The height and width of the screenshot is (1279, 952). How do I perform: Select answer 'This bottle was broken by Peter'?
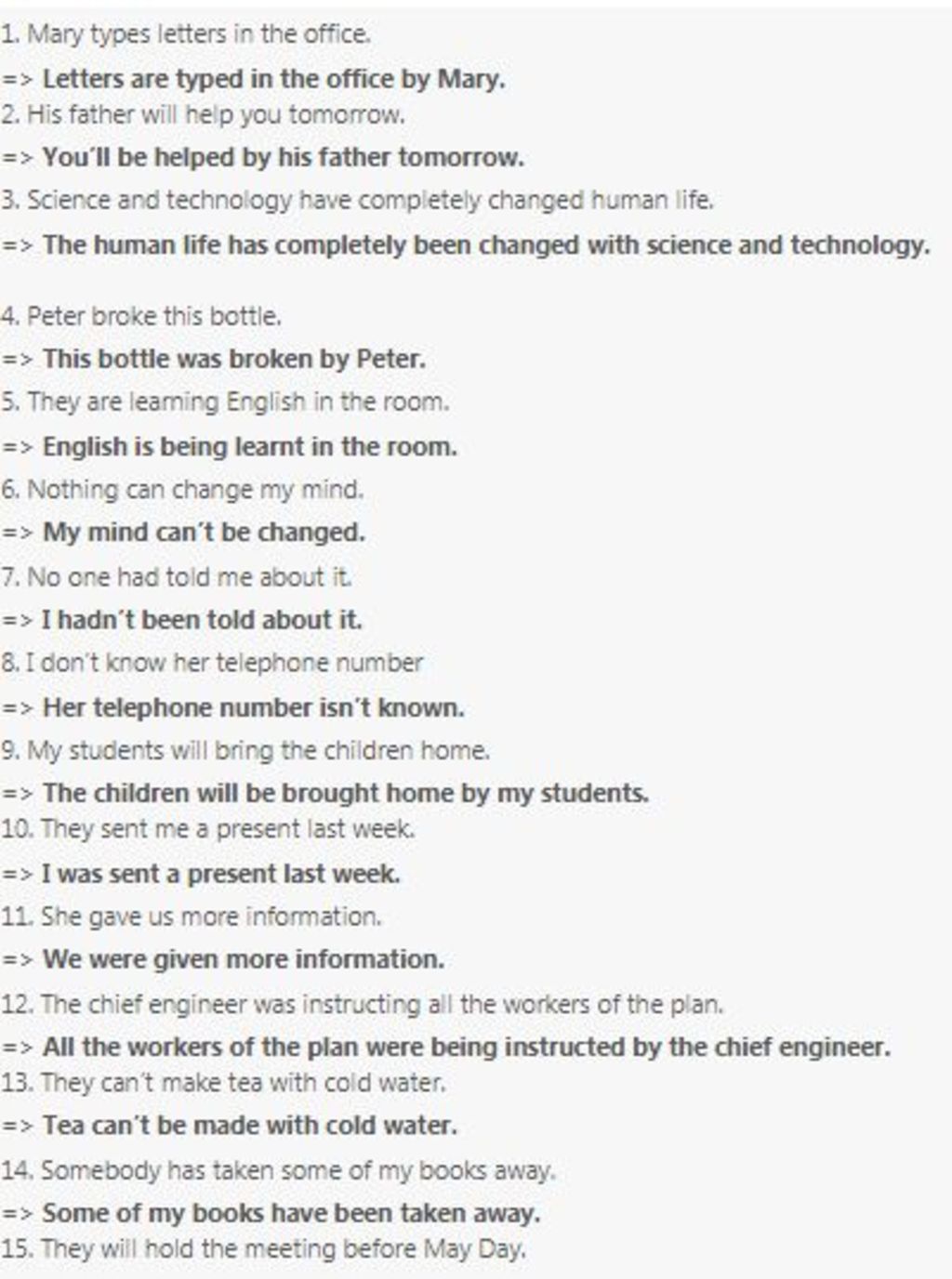coord(234,359)
